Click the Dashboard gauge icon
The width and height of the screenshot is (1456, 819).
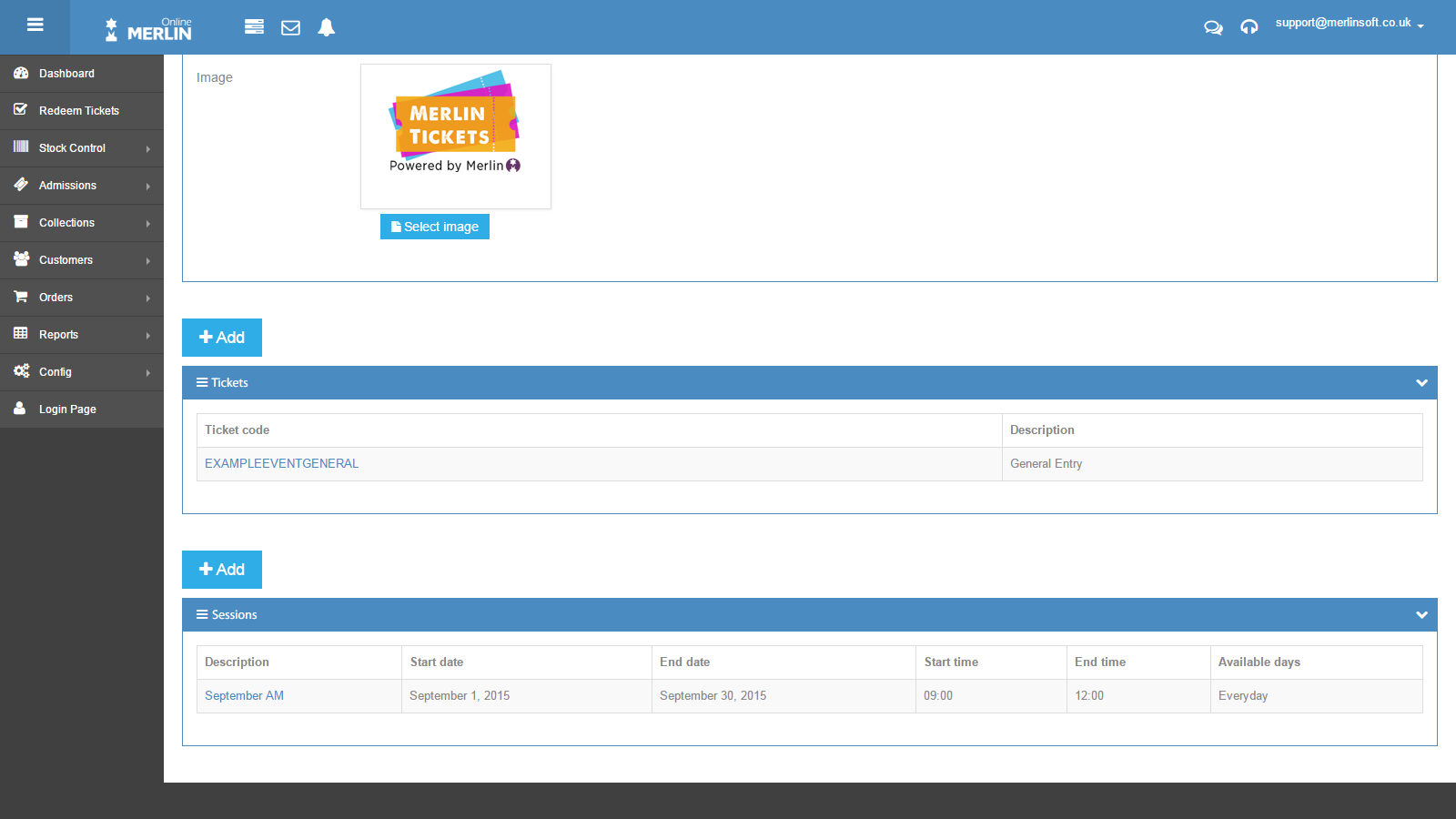point(21,73)
